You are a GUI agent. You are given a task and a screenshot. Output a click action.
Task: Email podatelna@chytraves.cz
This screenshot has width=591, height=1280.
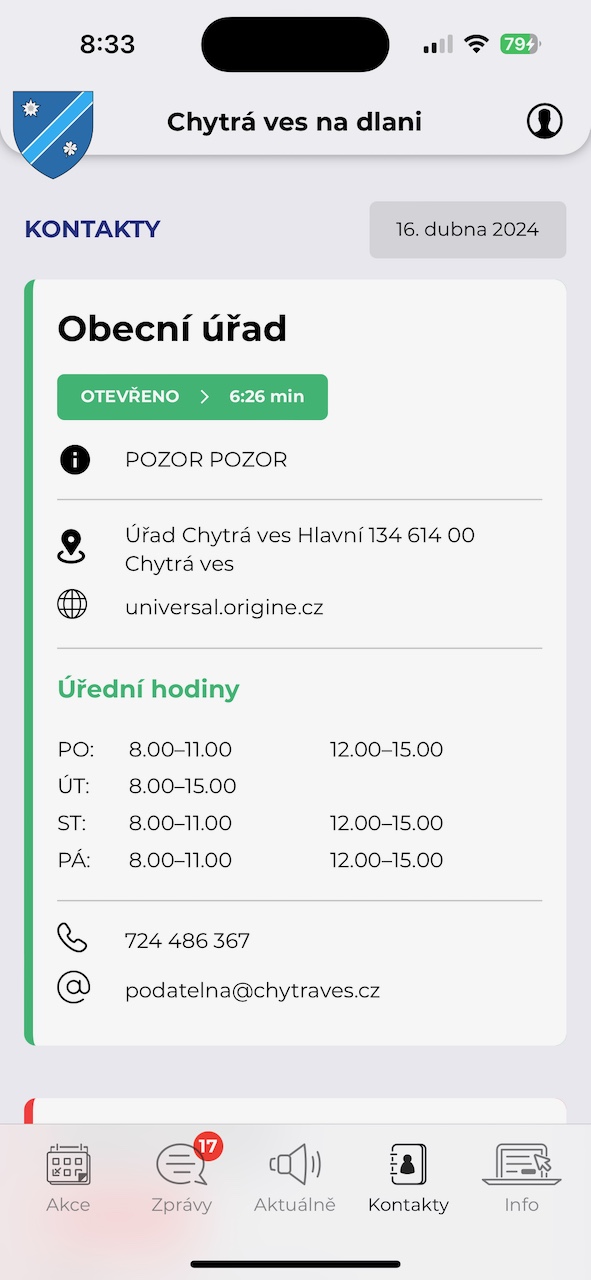[x=252, y=991]
